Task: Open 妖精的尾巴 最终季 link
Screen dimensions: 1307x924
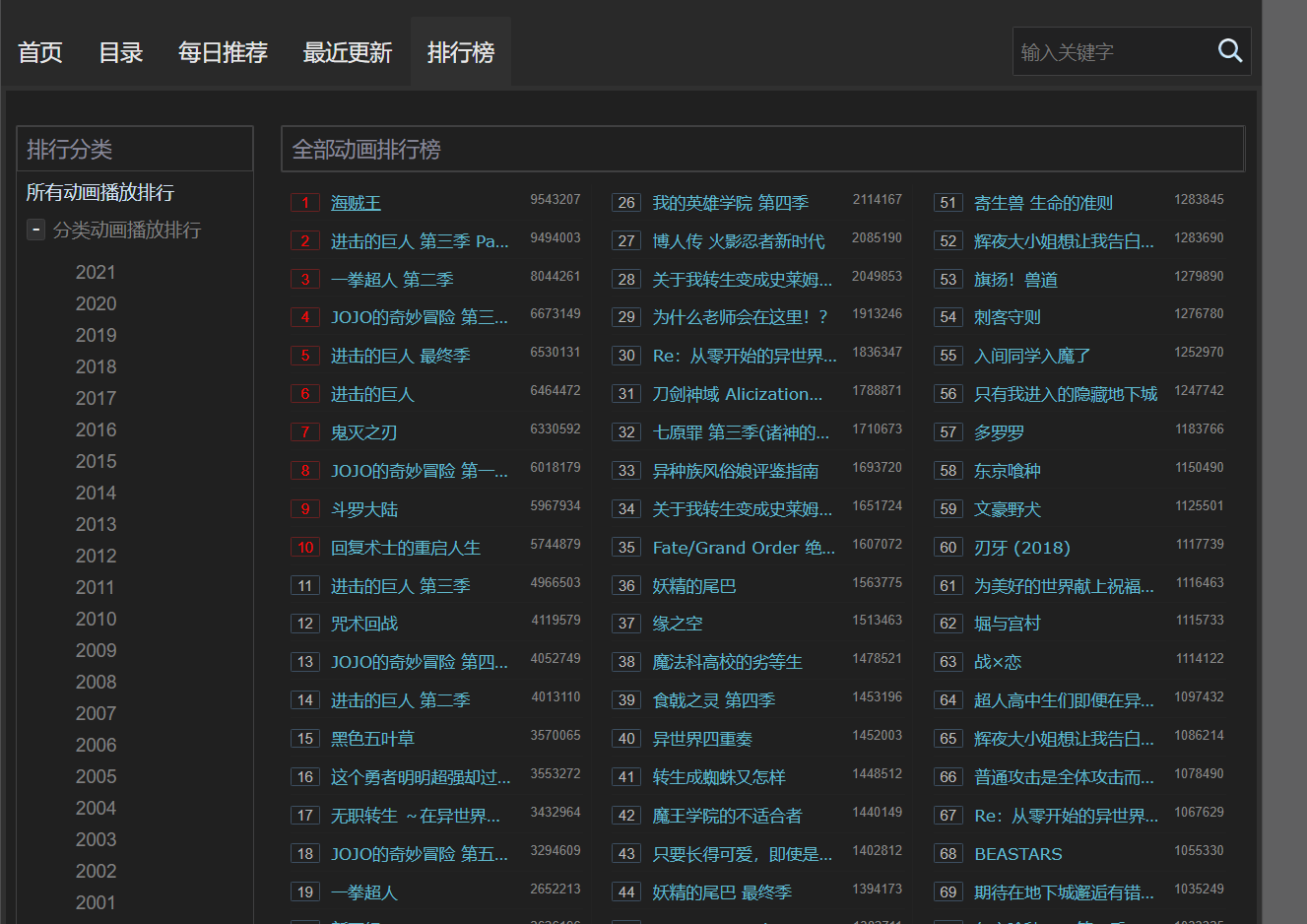Action: (721, 892)
